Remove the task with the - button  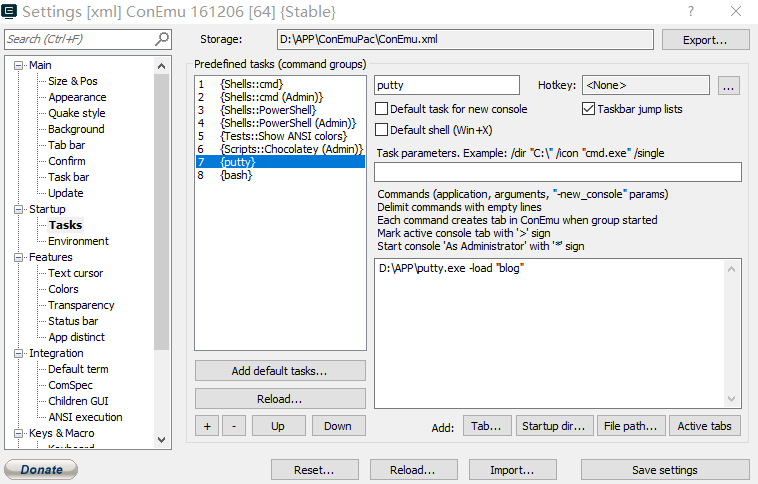[x=234, y=426]
